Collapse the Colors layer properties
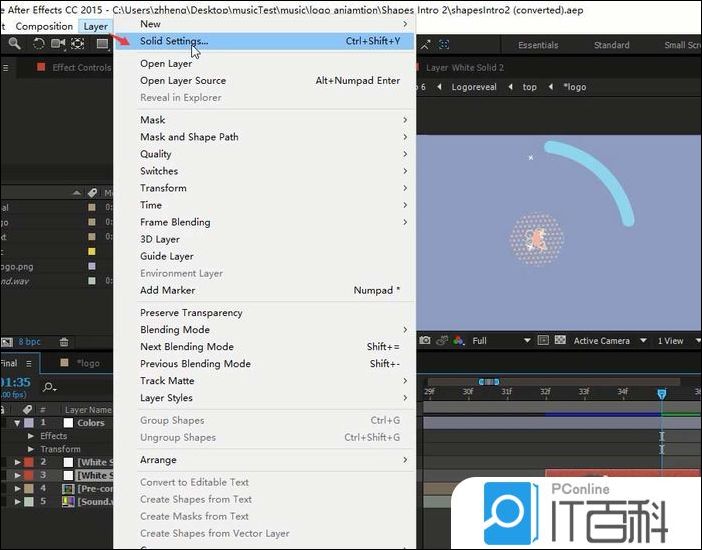This screenshot has width=702, height=550. point(17,423)
